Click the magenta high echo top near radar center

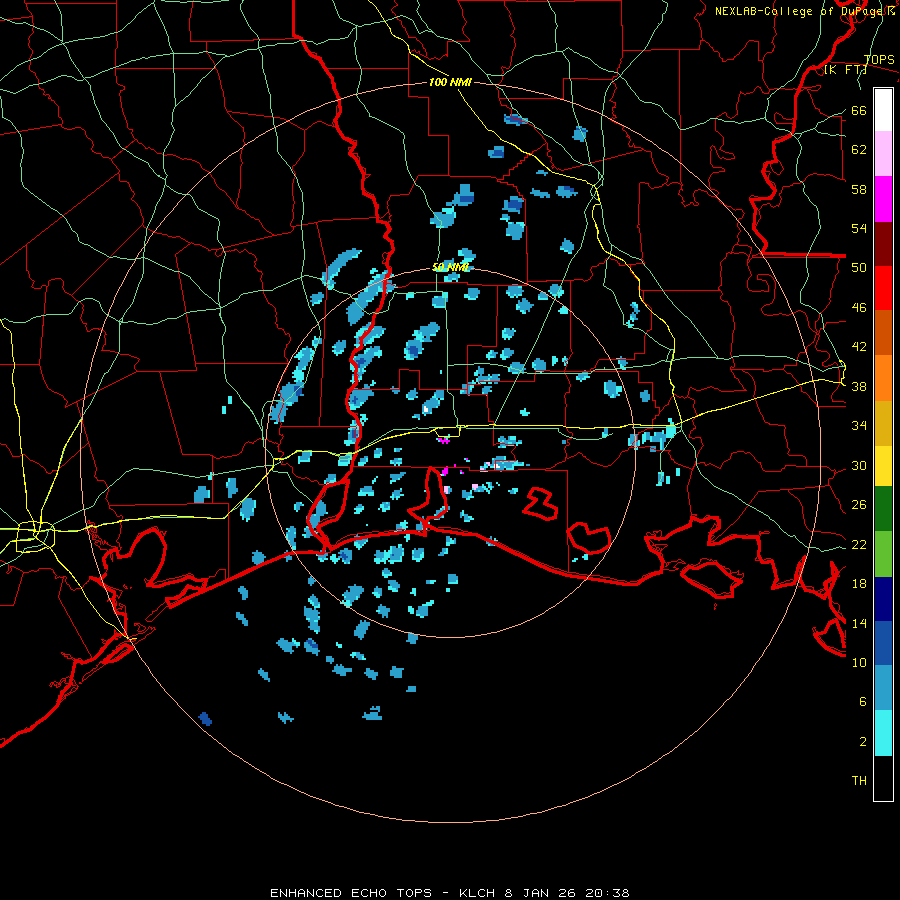[x=443, y=440]
